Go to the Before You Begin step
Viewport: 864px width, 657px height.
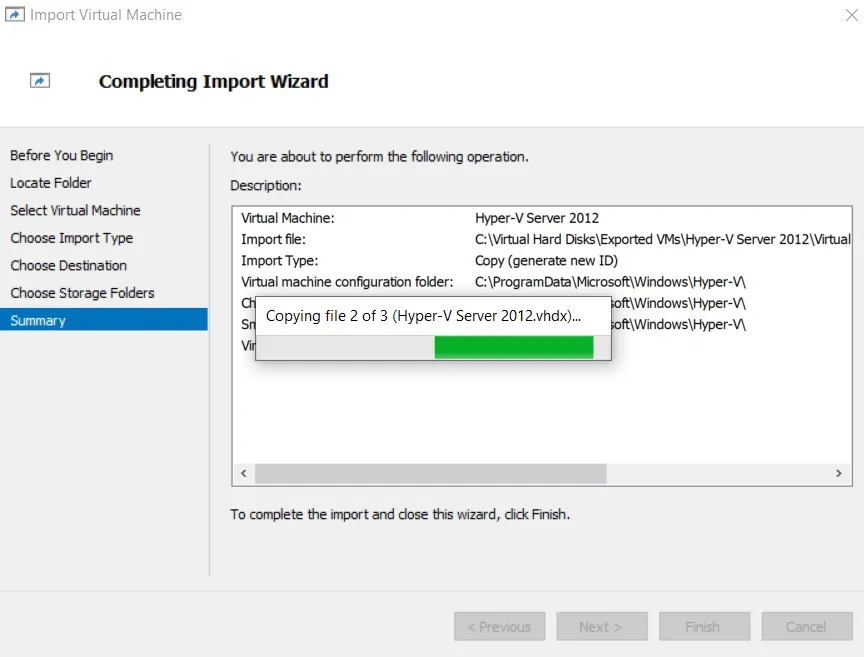click(x=62, y=156)
